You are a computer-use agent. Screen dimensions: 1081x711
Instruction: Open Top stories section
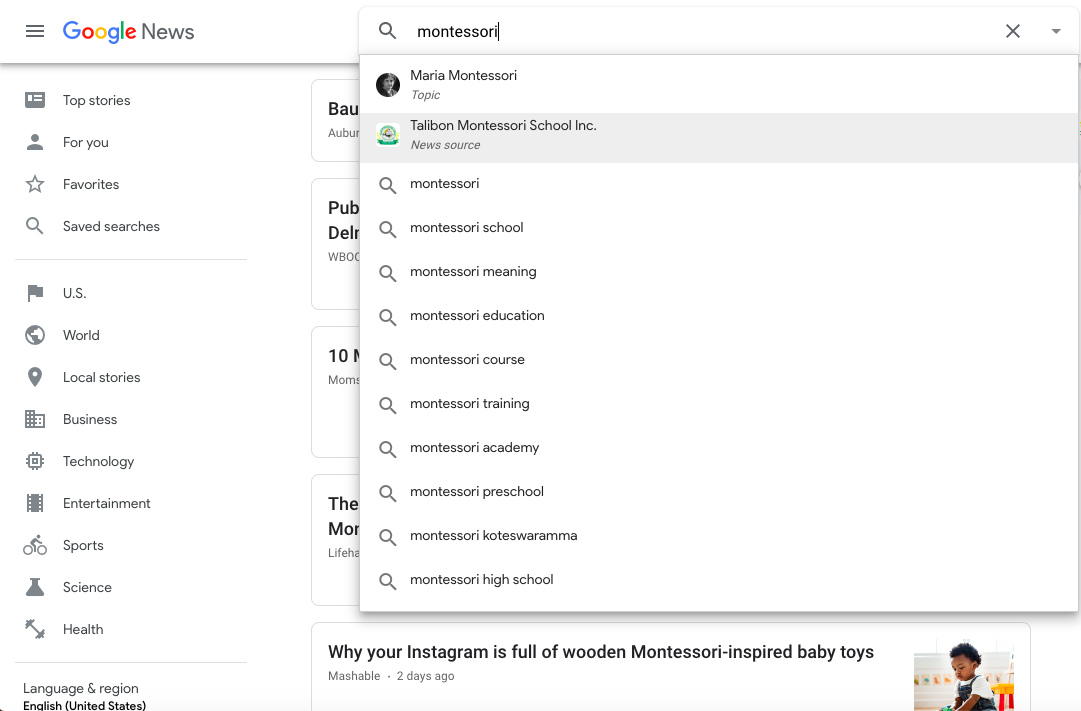coord(96,100)
